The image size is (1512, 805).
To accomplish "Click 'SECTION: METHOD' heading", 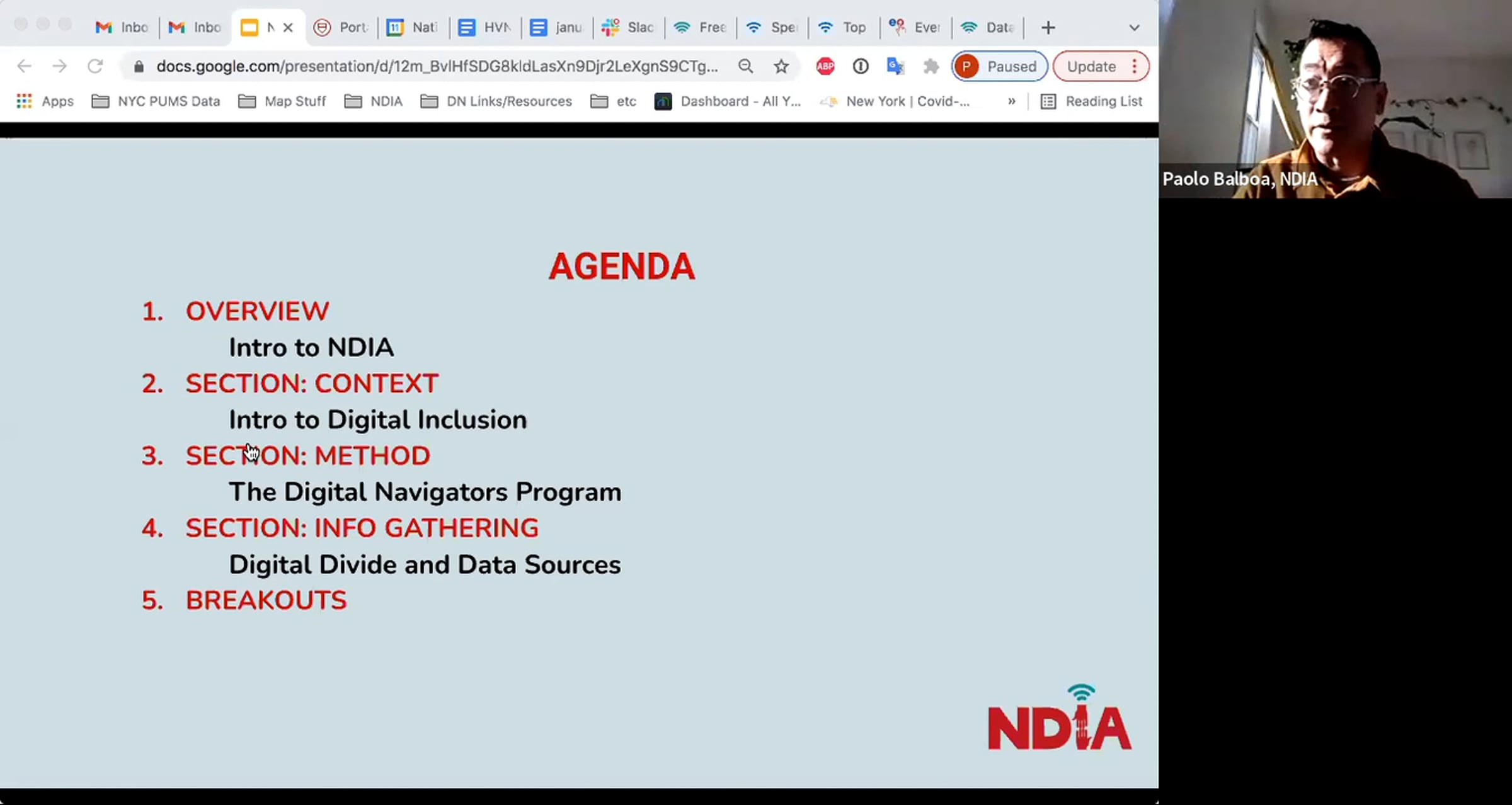I will coord(308,456).
